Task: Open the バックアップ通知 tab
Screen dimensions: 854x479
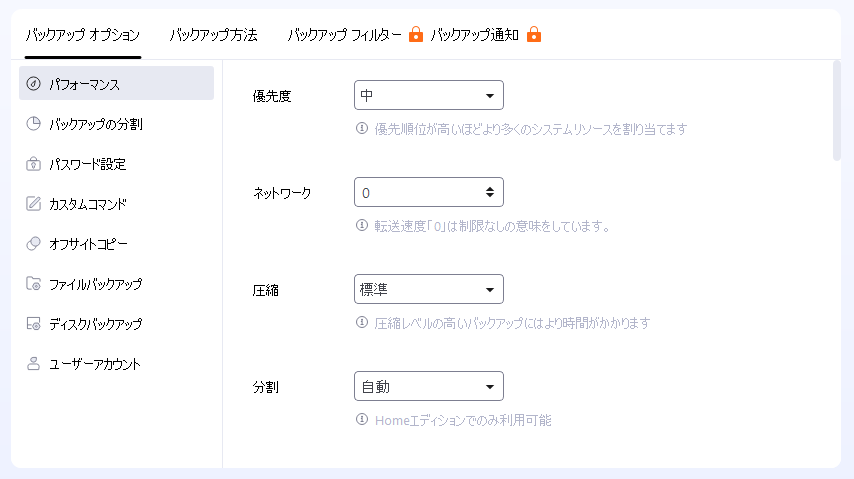Action: [x=474, y=35]
